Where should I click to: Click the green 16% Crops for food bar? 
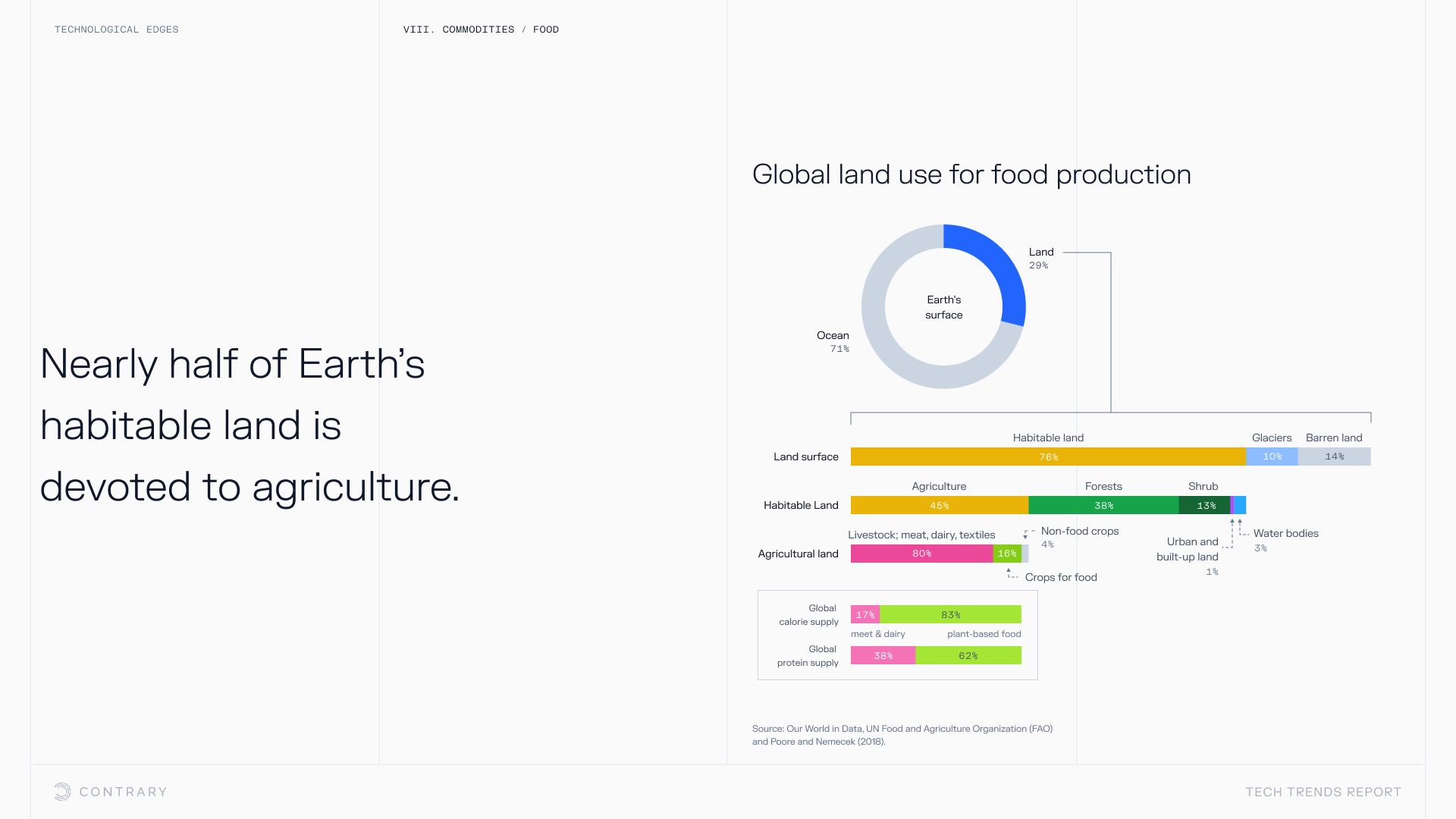[1006, 554]
